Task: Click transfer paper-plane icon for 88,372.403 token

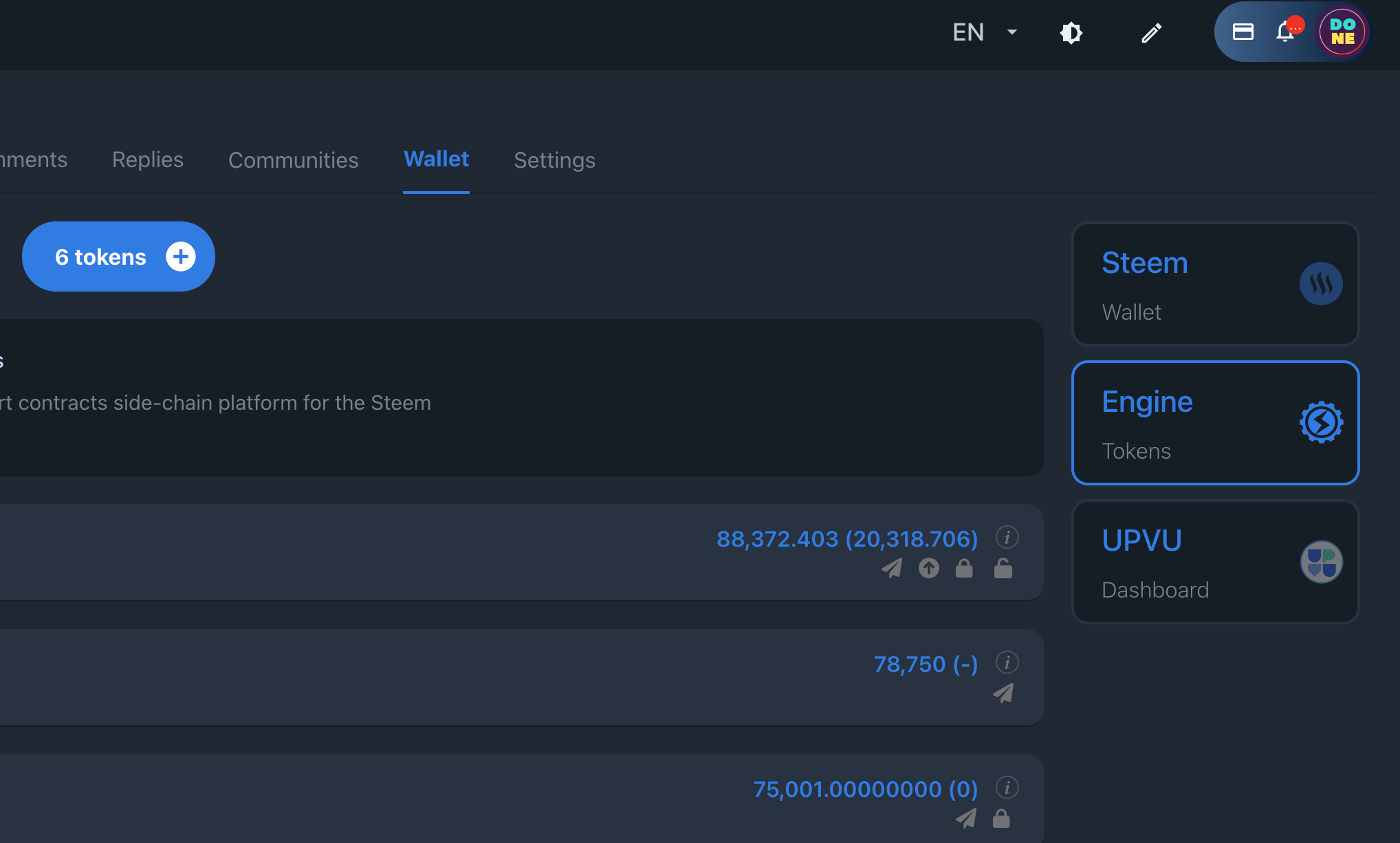Action: tap(892, 568)
